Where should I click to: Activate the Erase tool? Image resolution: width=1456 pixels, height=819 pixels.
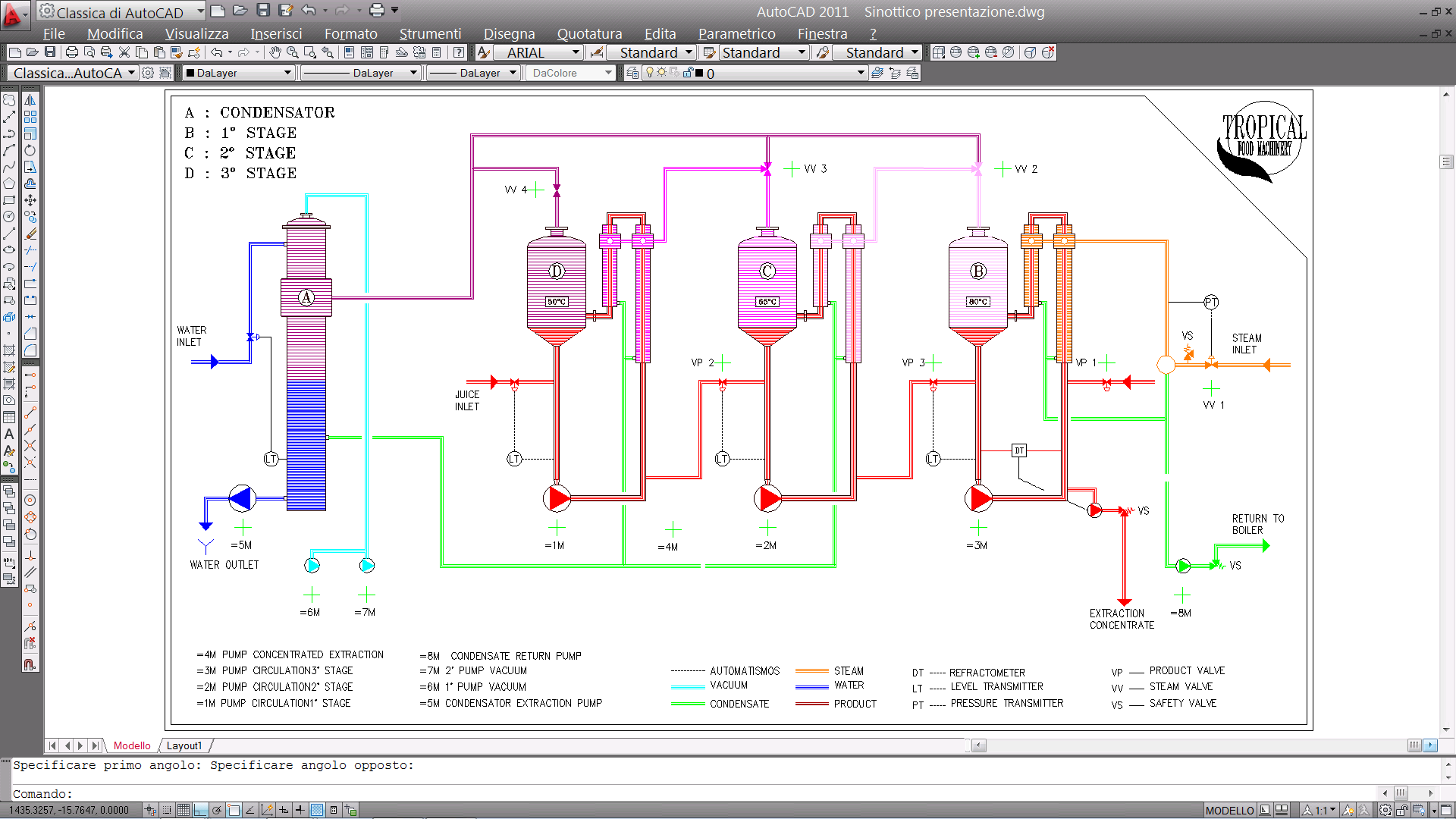[30, 234]
